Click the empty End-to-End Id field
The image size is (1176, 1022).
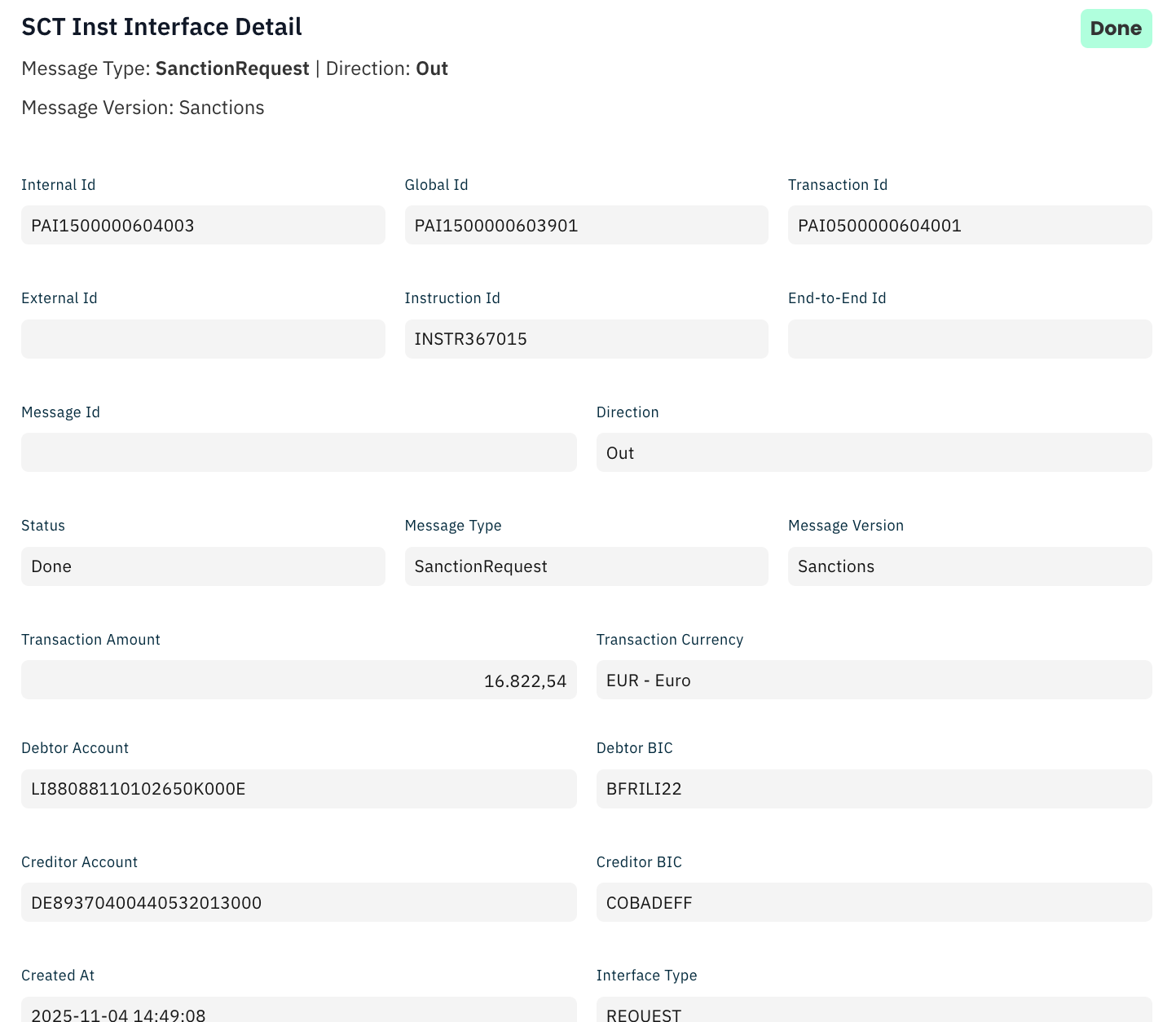point(969,339)
